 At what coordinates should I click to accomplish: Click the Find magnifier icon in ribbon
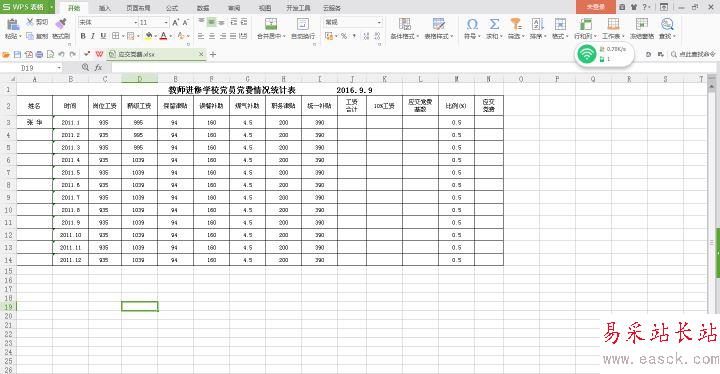(x=667, y=24)
